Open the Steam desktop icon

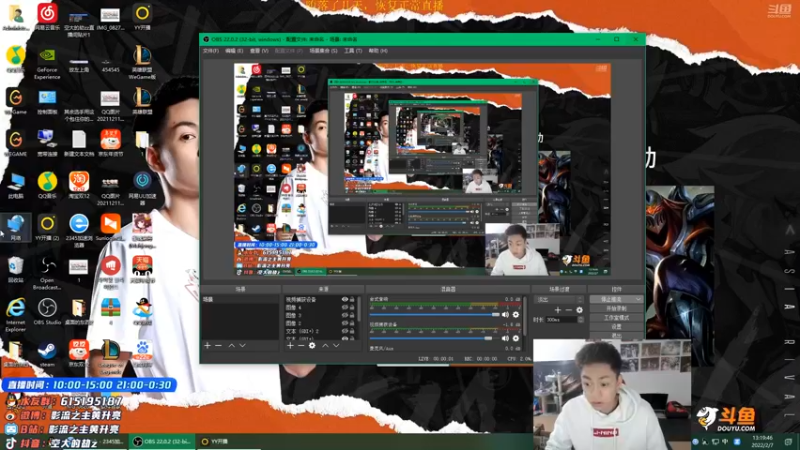pos(47,354)
